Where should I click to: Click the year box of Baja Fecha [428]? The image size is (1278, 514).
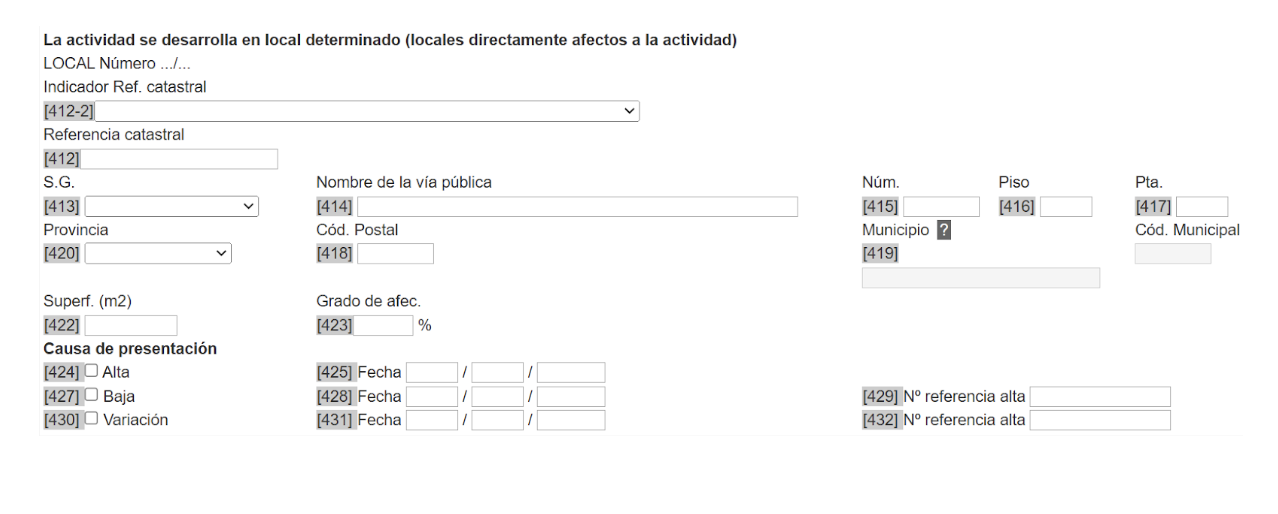click(x=571, y=396)
